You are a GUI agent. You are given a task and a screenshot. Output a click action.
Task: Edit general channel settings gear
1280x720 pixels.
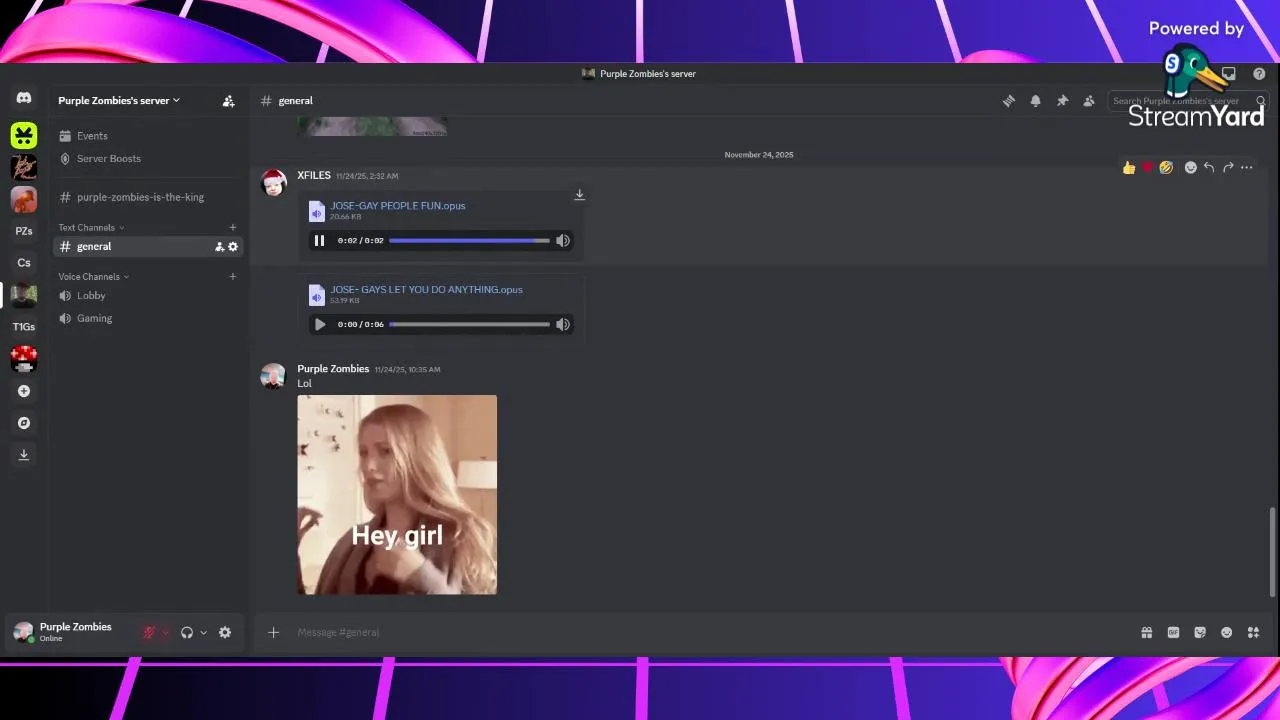click(x=233, y=247)
